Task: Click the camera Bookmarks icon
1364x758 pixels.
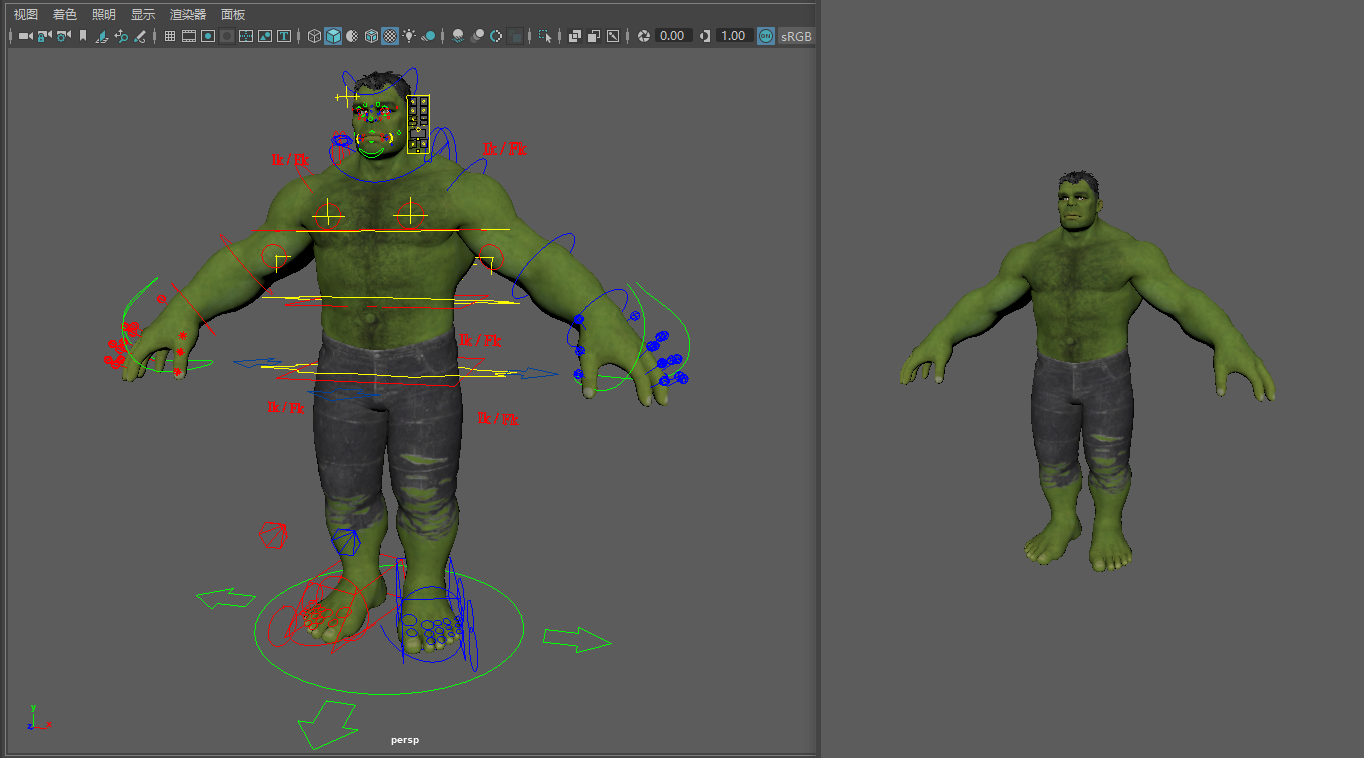Action: coord(83,36)
